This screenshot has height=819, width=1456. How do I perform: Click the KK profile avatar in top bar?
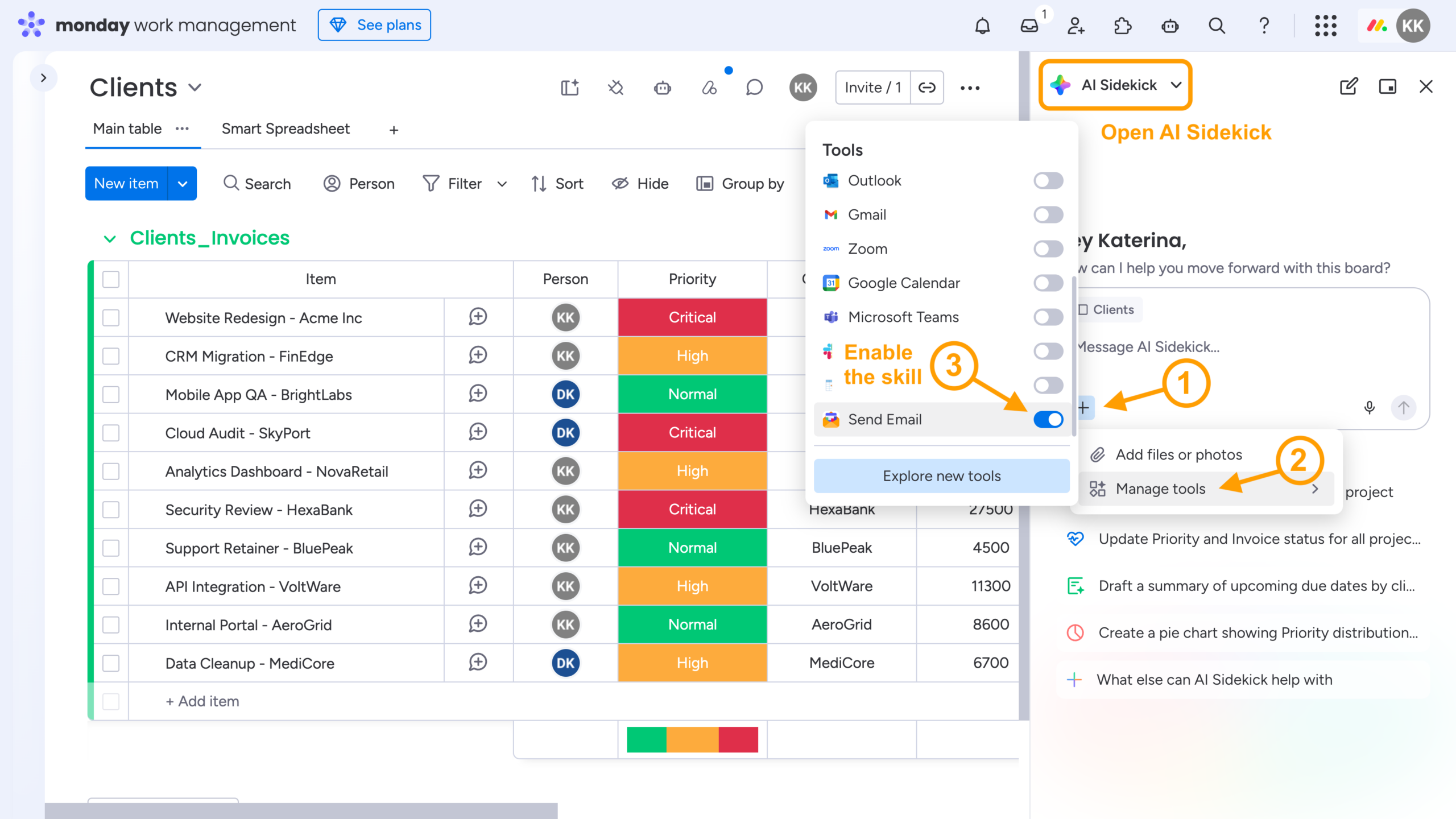(1413, 26)
